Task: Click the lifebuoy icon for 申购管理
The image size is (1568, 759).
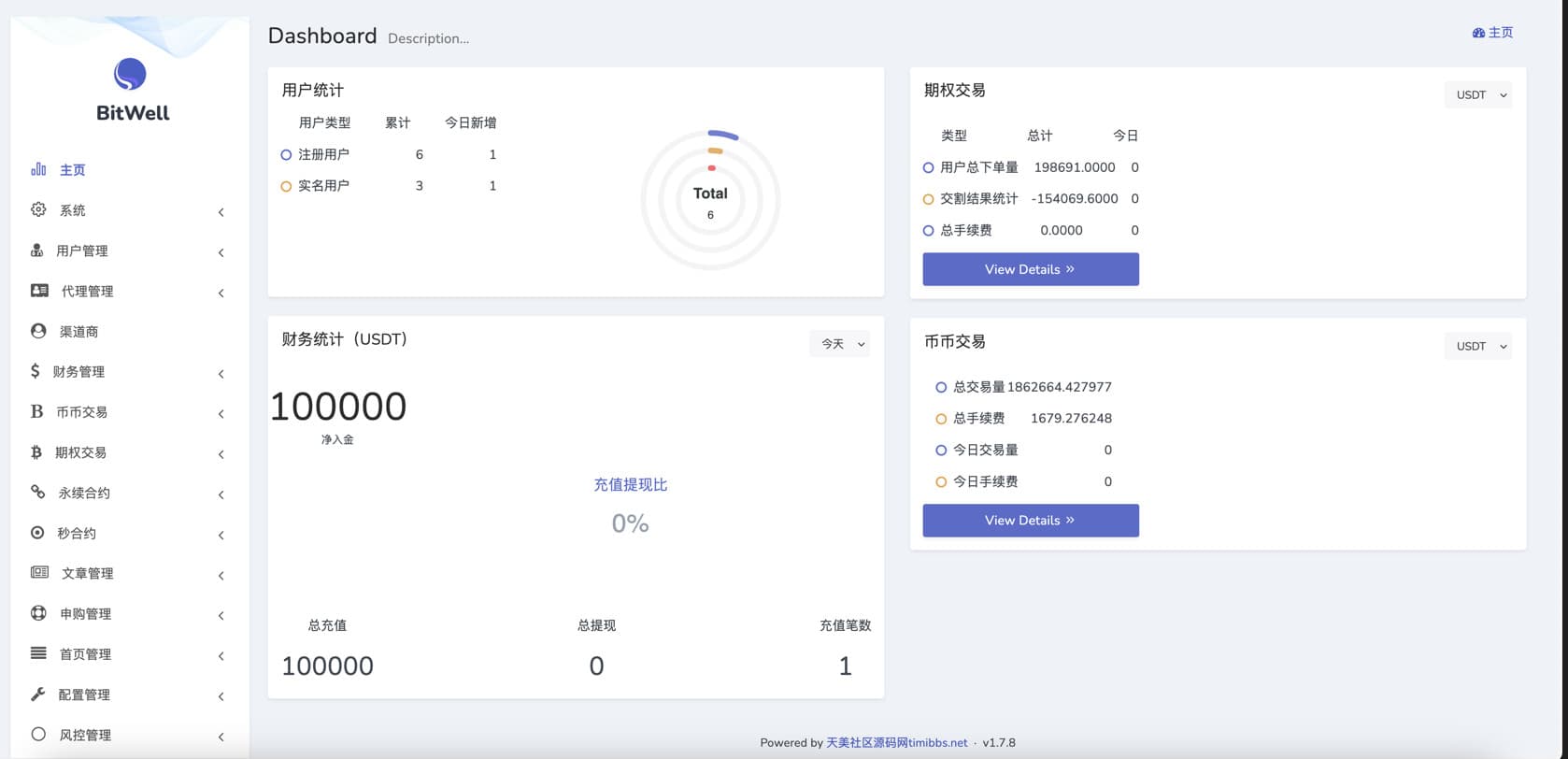Action: tap(38, 613)
